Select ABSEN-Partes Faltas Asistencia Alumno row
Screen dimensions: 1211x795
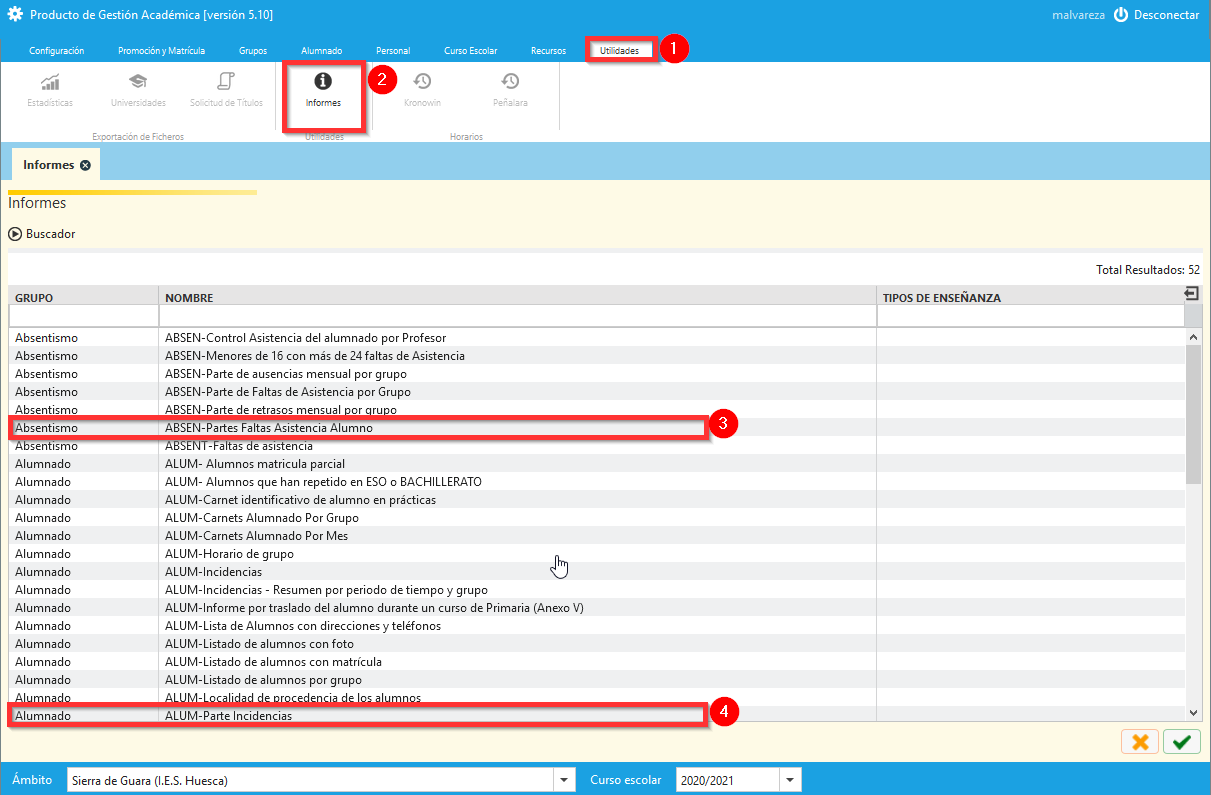point(596,428)
